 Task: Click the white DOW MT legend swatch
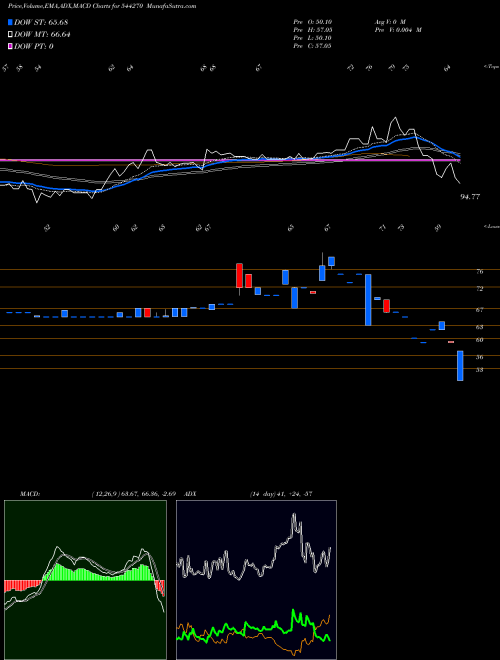[x=11, y=35]
